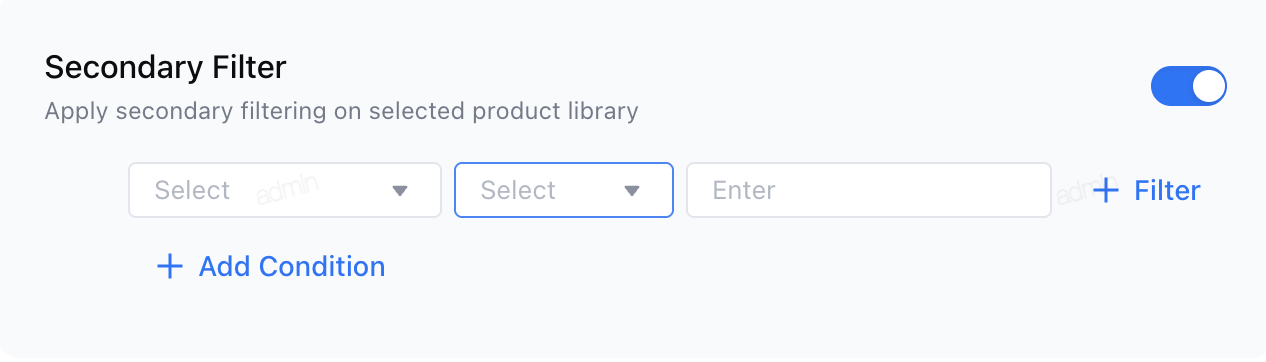Click the admin watermark near the first dropdown

click(284, 193)
